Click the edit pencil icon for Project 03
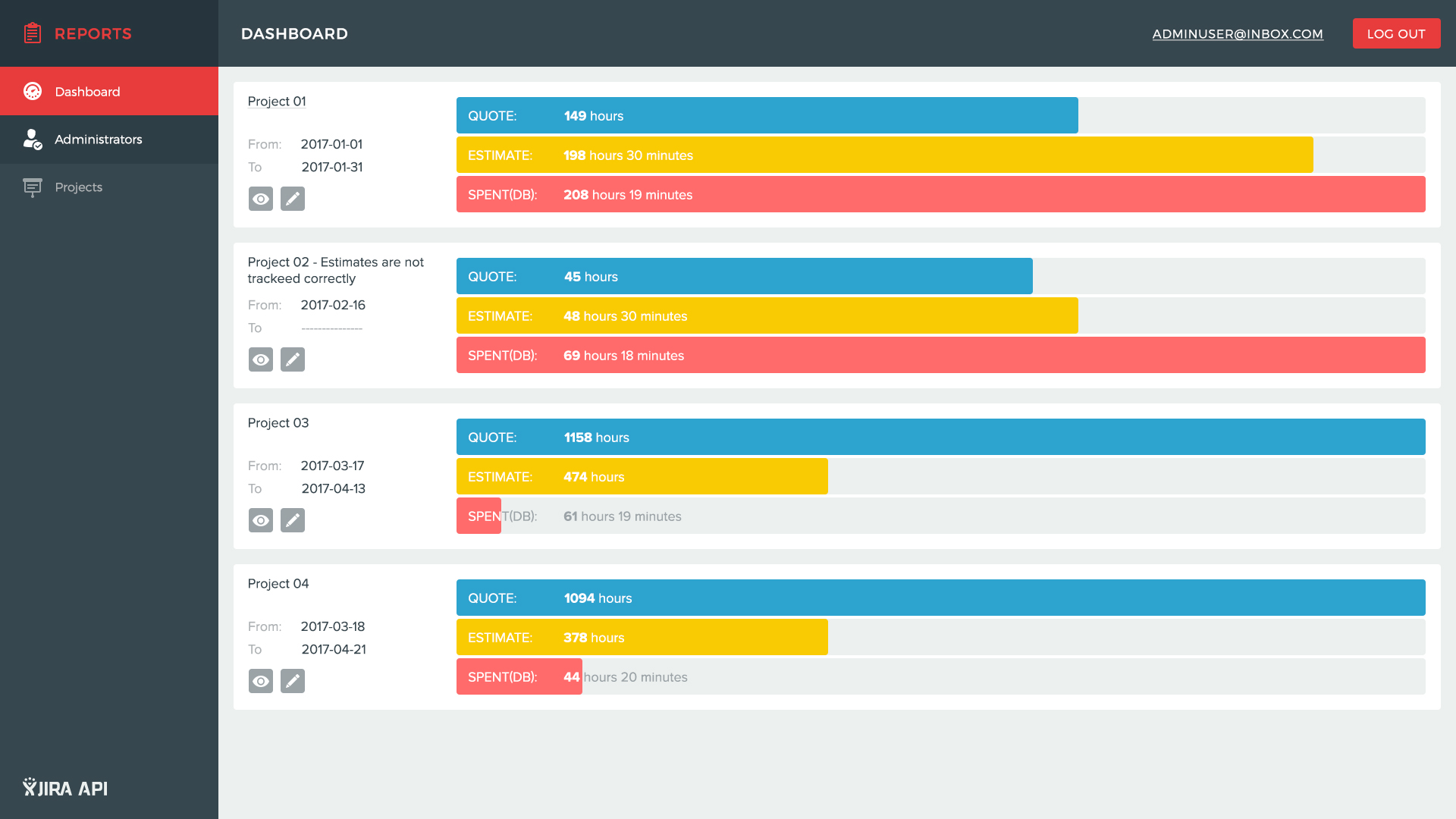1456x819 pixels. 292,519
